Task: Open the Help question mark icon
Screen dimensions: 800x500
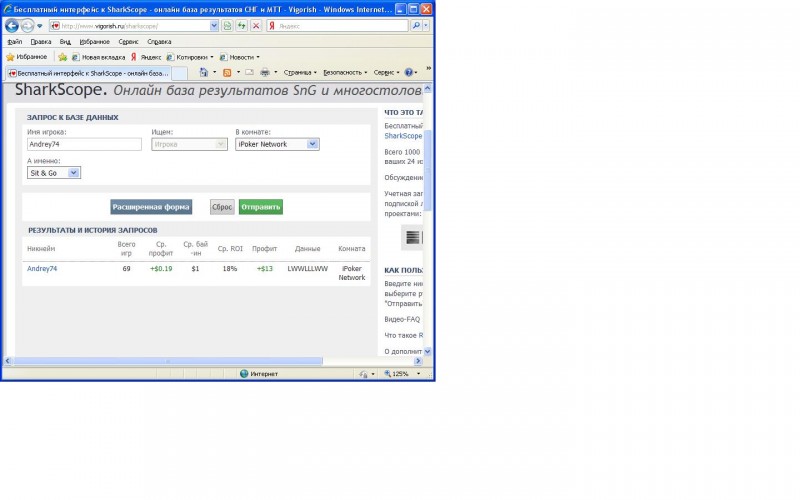Action: coord(408,72)
